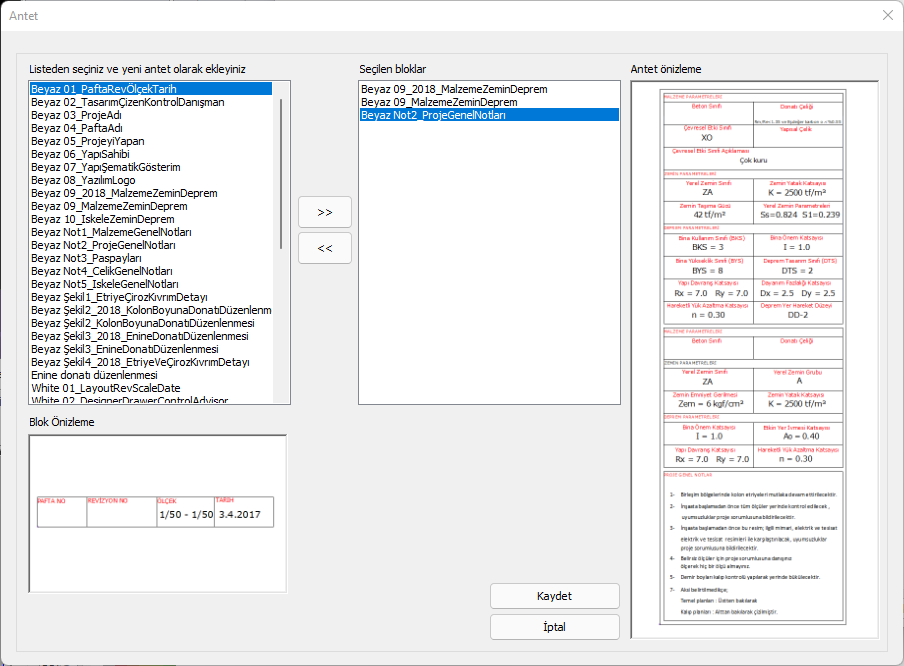
Task: Click the << remove block button
Action: [x=325, y=247]
